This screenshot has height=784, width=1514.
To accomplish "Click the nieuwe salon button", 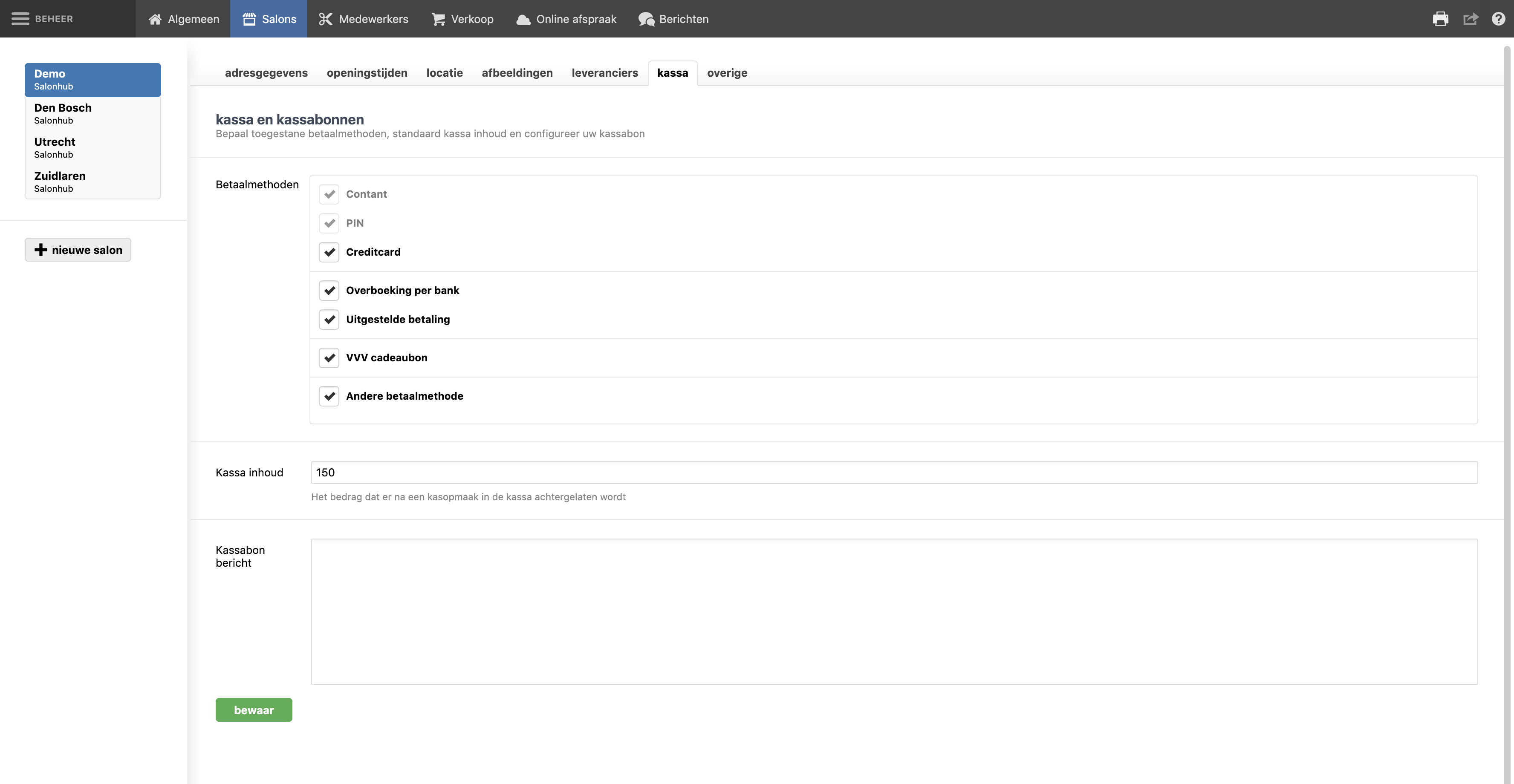I will (x=78, y=250).
